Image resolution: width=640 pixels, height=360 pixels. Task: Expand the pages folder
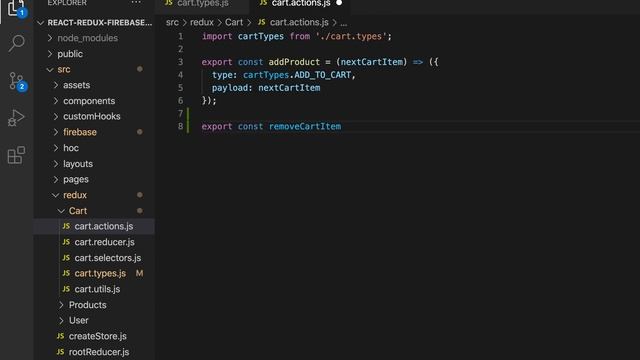coord(56,179)
